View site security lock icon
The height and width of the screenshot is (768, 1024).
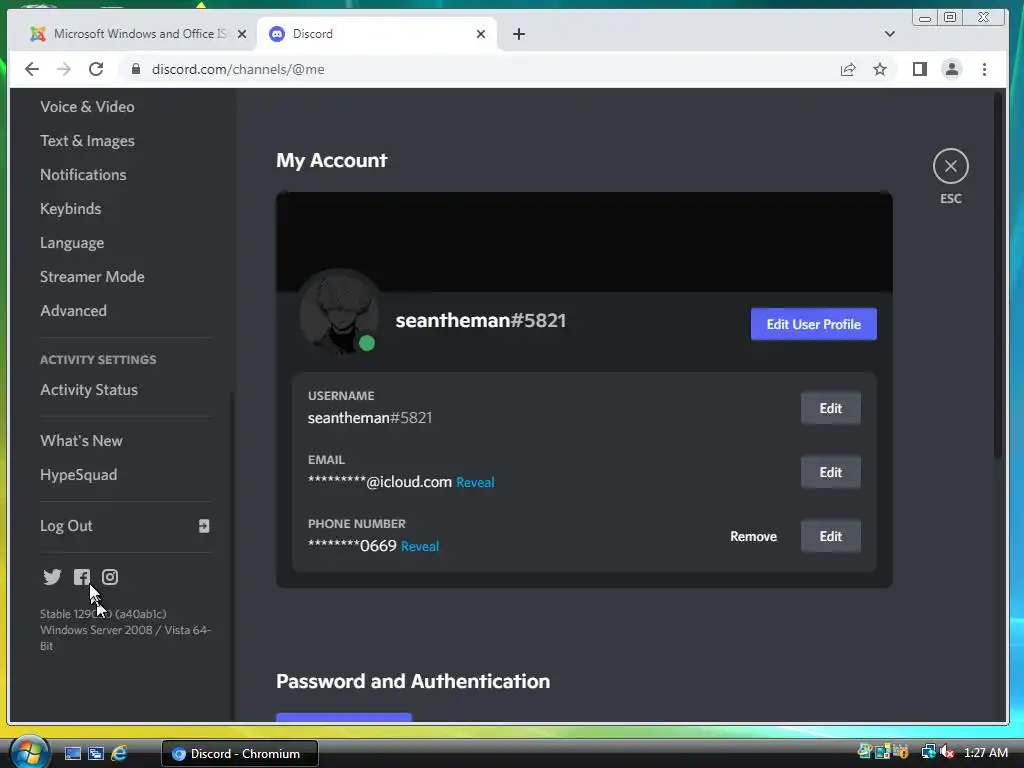(x=136, y=69)
